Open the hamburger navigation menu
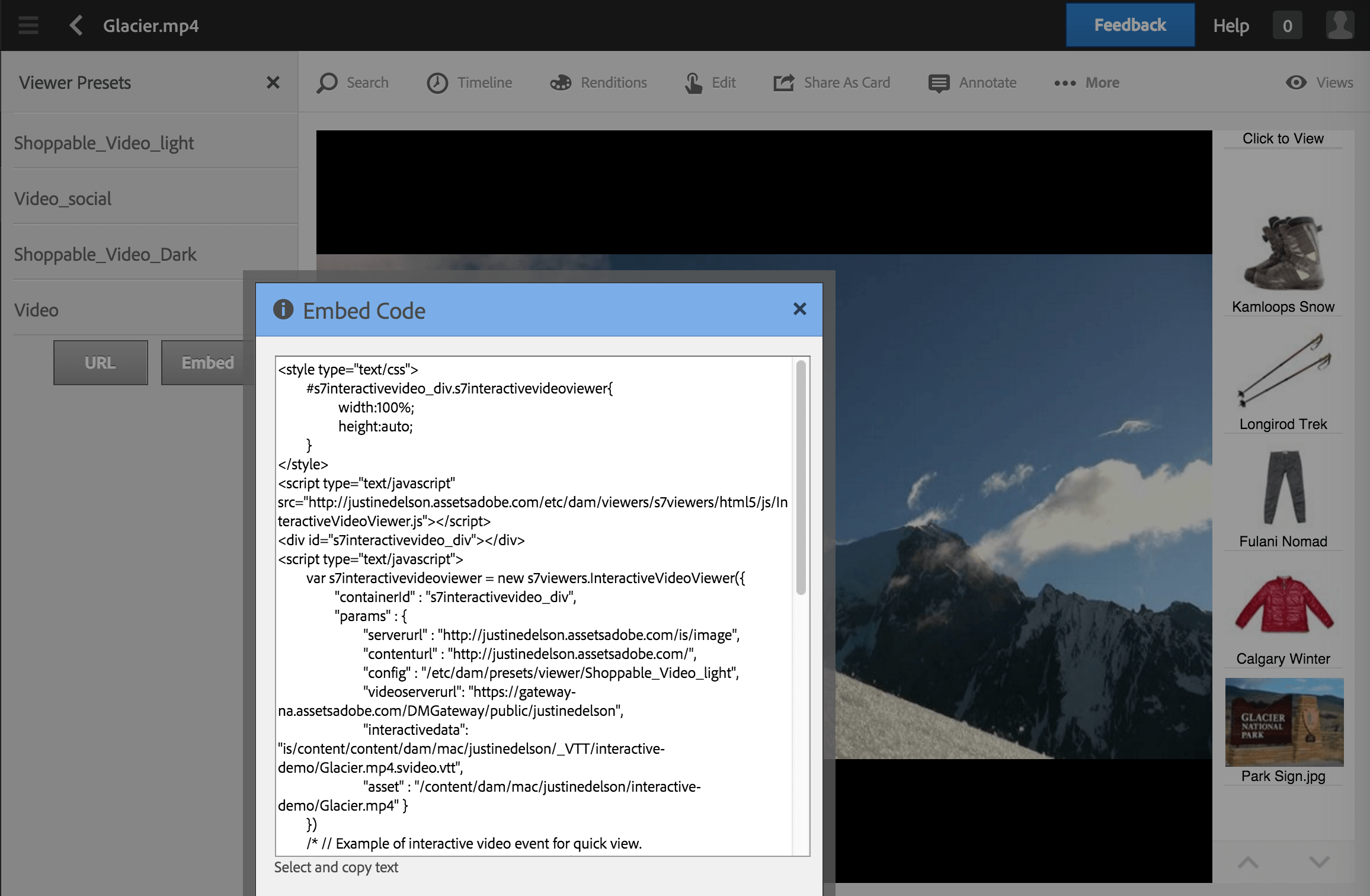The width and height of the screenshot is (1370, 896). (x=27, y=25)
